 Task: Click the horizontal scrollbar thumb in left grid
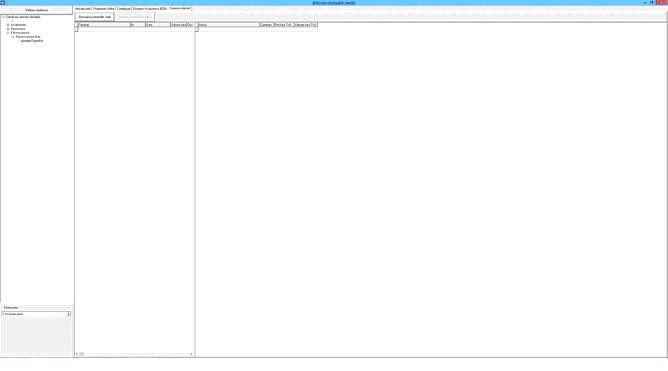click(x=81, y=354)
